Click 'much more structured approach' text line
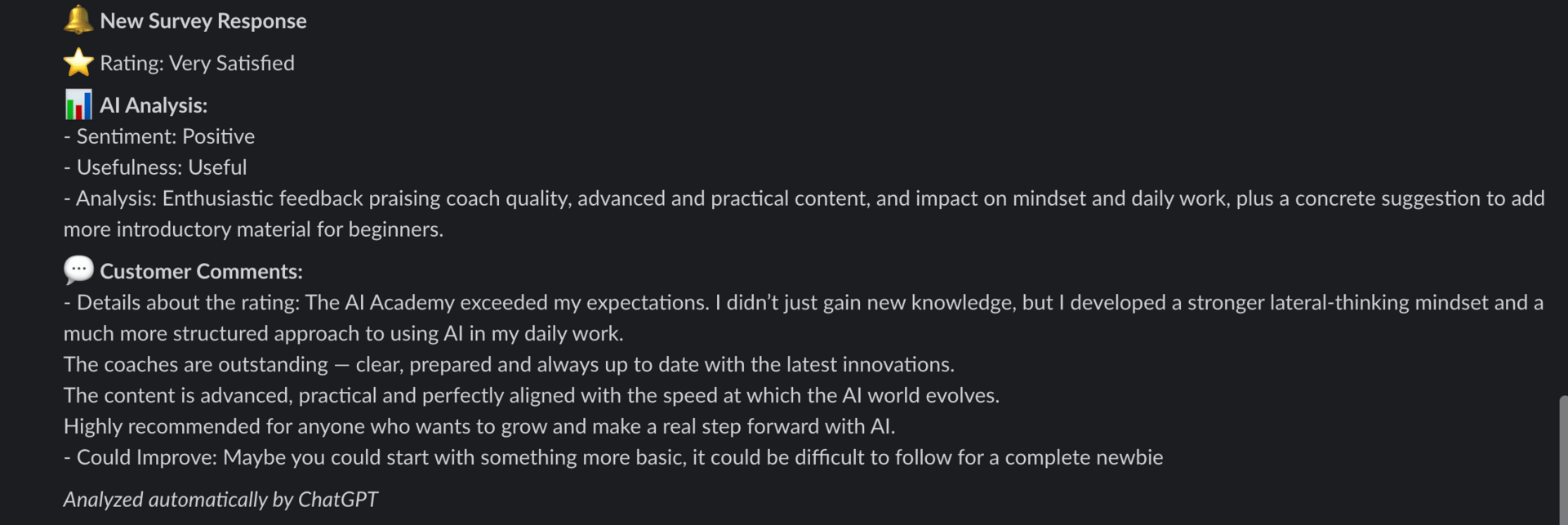Viewport: 1568px width, 525px height. pyautogui.click(x=343, y=334)
